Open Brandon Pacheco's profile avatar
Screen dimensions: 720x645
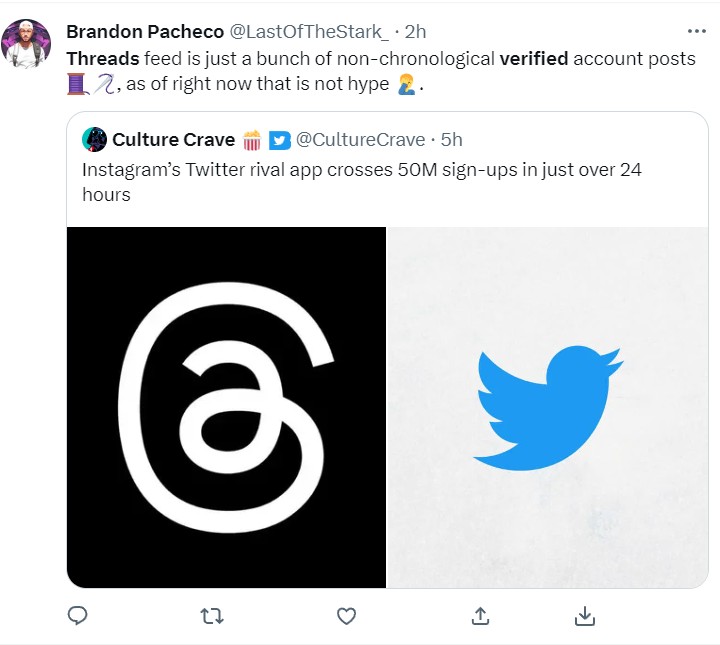tap(28, 43)
